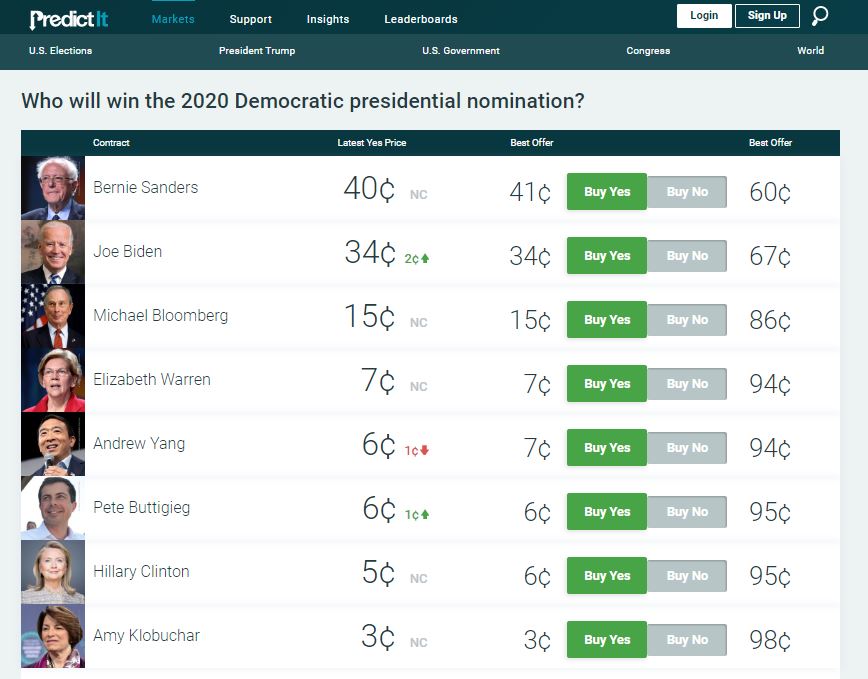Open the Markets menu
The image size is (868, 679).
173,19
